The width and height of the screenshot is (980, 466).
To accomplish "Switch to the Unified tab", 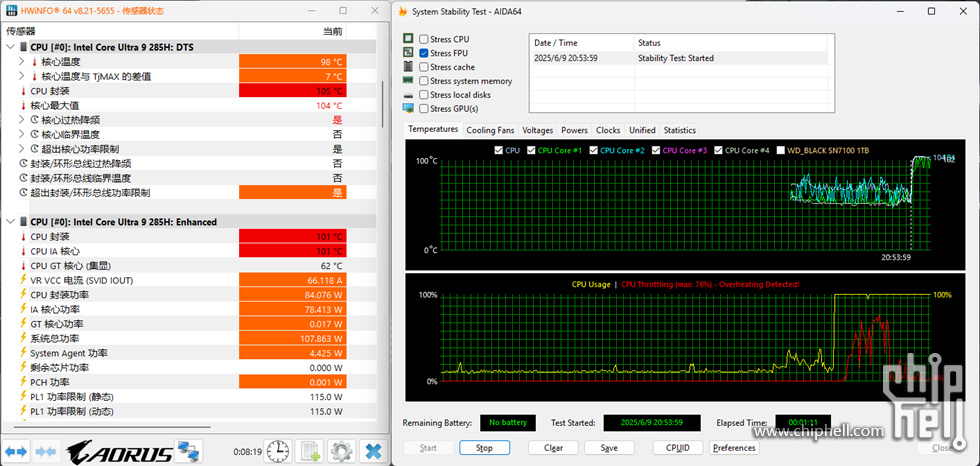I will (642, 130).
